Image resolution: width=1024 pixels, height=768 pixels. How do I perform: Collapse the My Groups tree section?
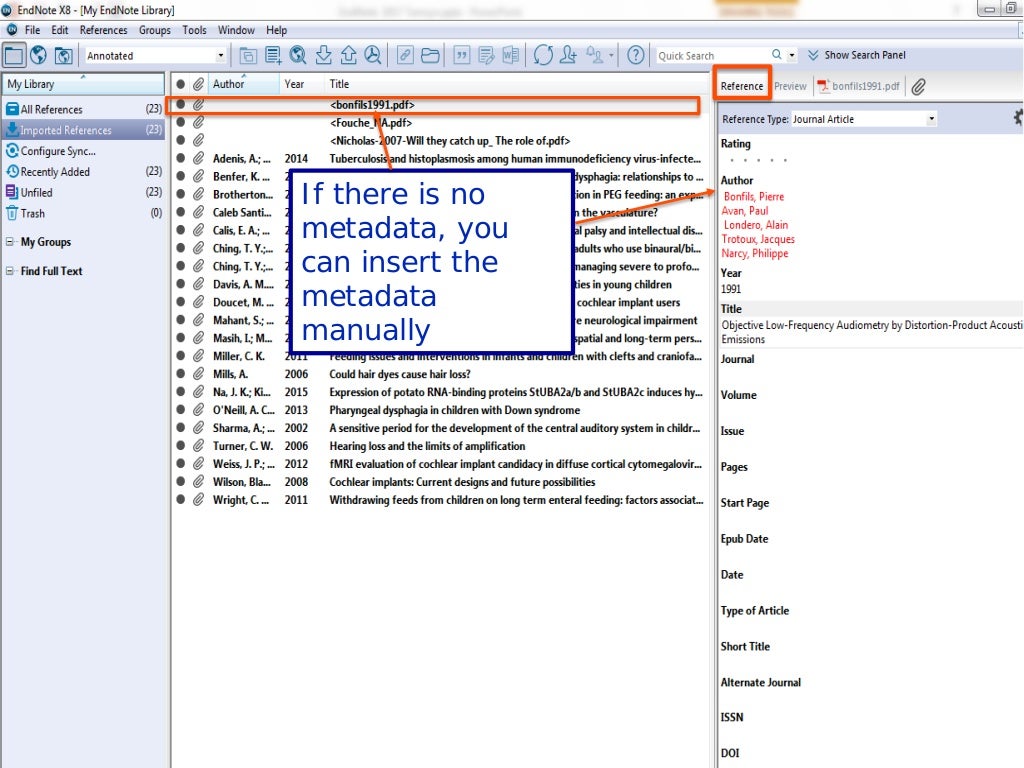tap(10, 242)
